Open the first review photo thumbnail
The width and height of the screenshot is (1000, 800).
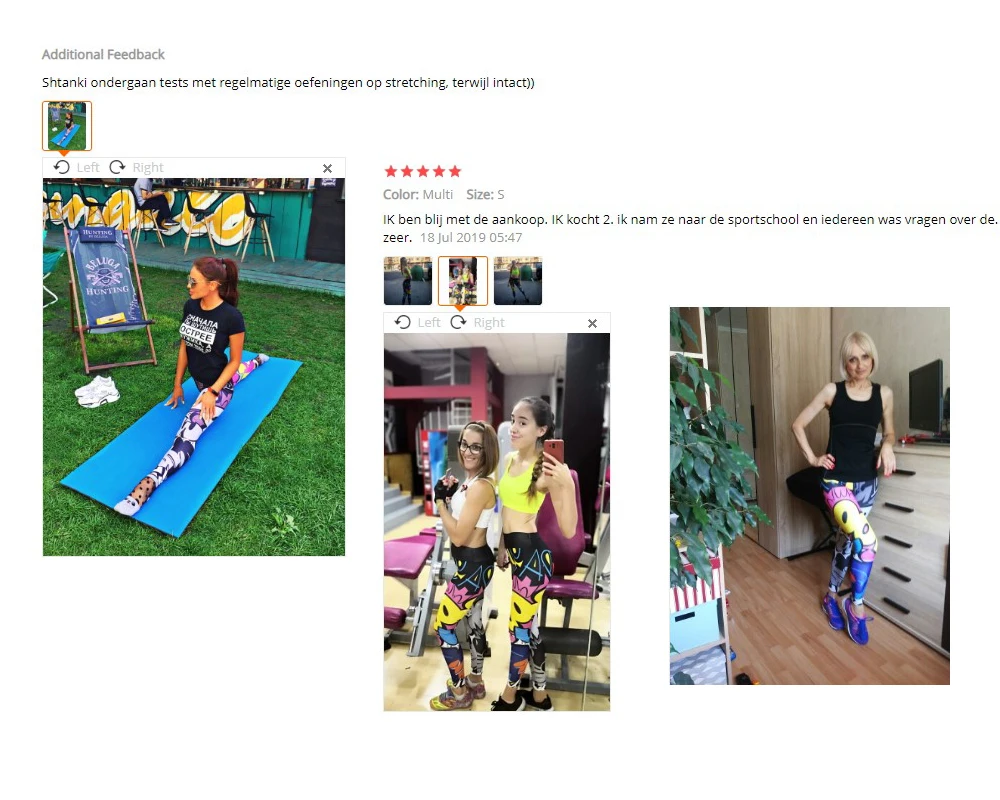408,281
